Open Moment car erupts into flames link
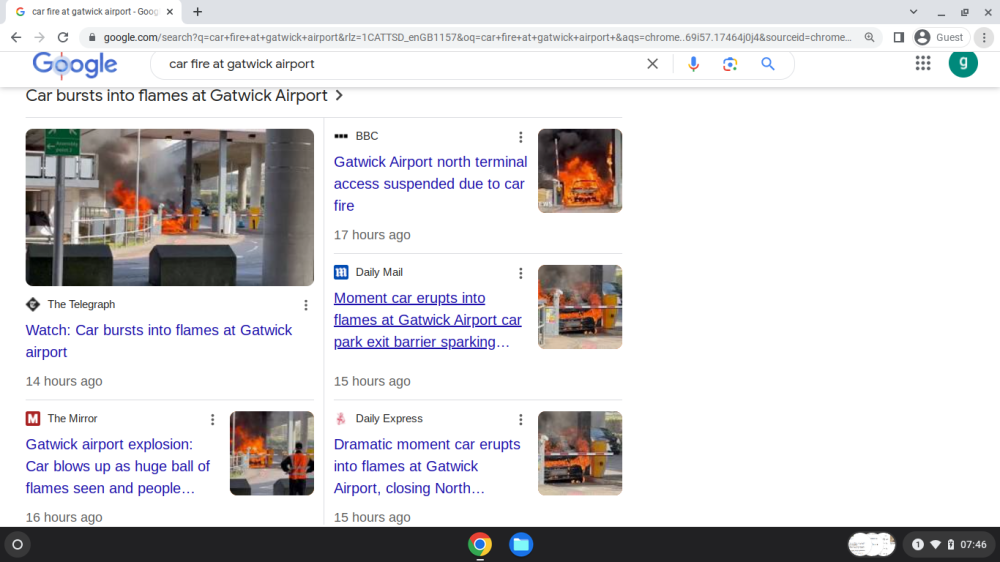The image size is (1000, 562). click(x=427, y=320)
